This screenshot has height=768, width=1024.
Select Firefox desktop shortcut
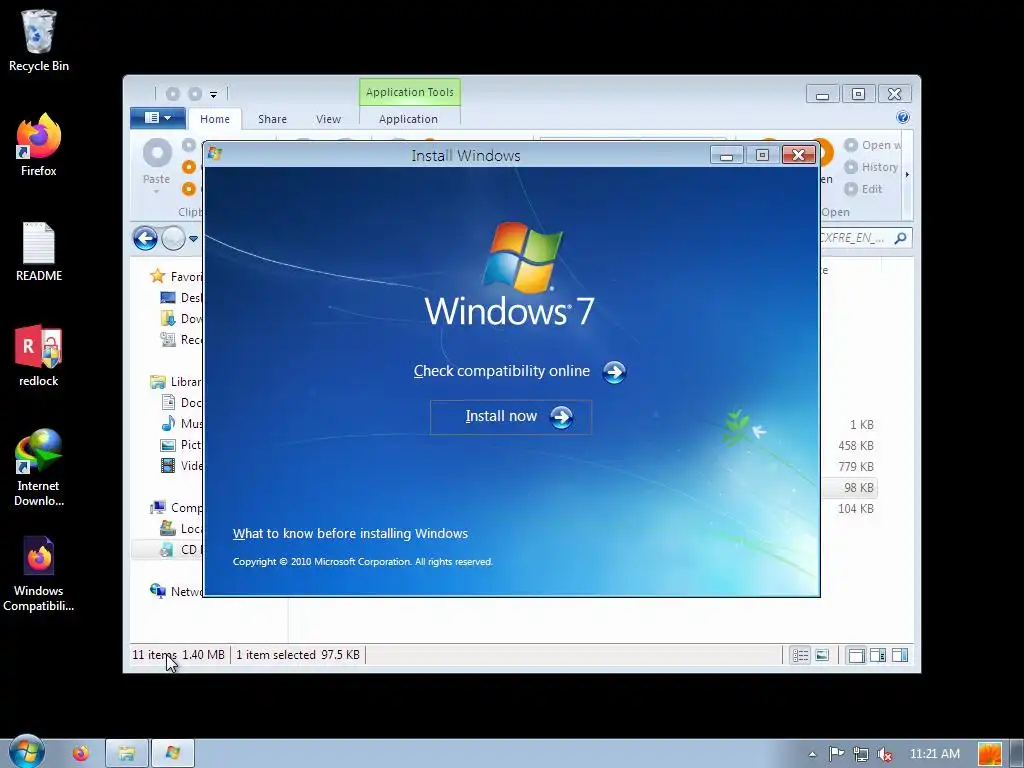39,144
